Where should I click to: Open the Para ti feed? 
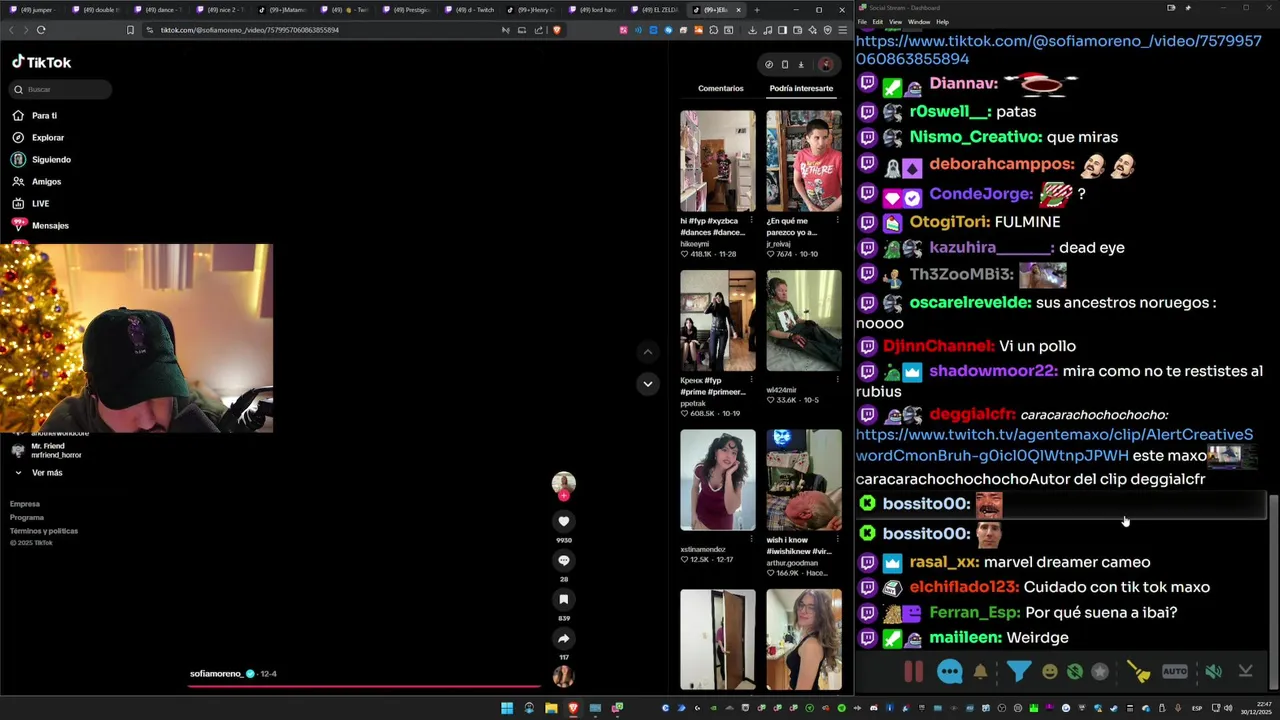click(x=44, y=115)
